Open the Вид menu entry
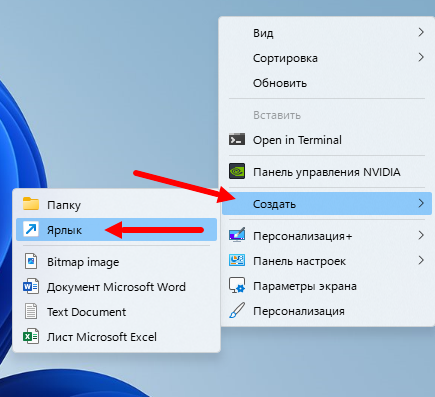435x397 pixels. 327,33
